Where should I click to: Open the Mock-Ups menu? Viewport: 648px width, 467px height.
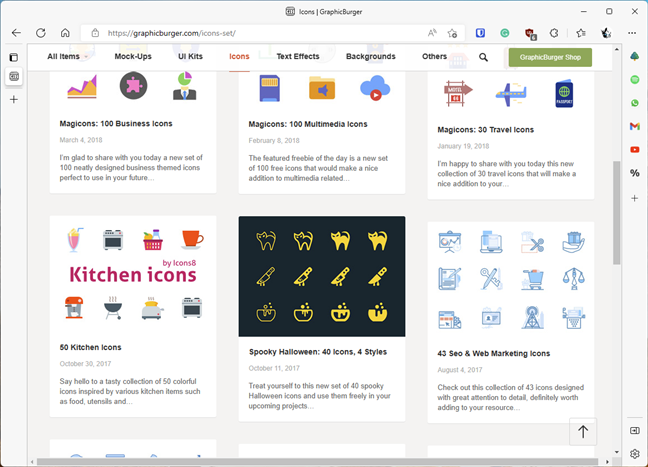[133, 57]
